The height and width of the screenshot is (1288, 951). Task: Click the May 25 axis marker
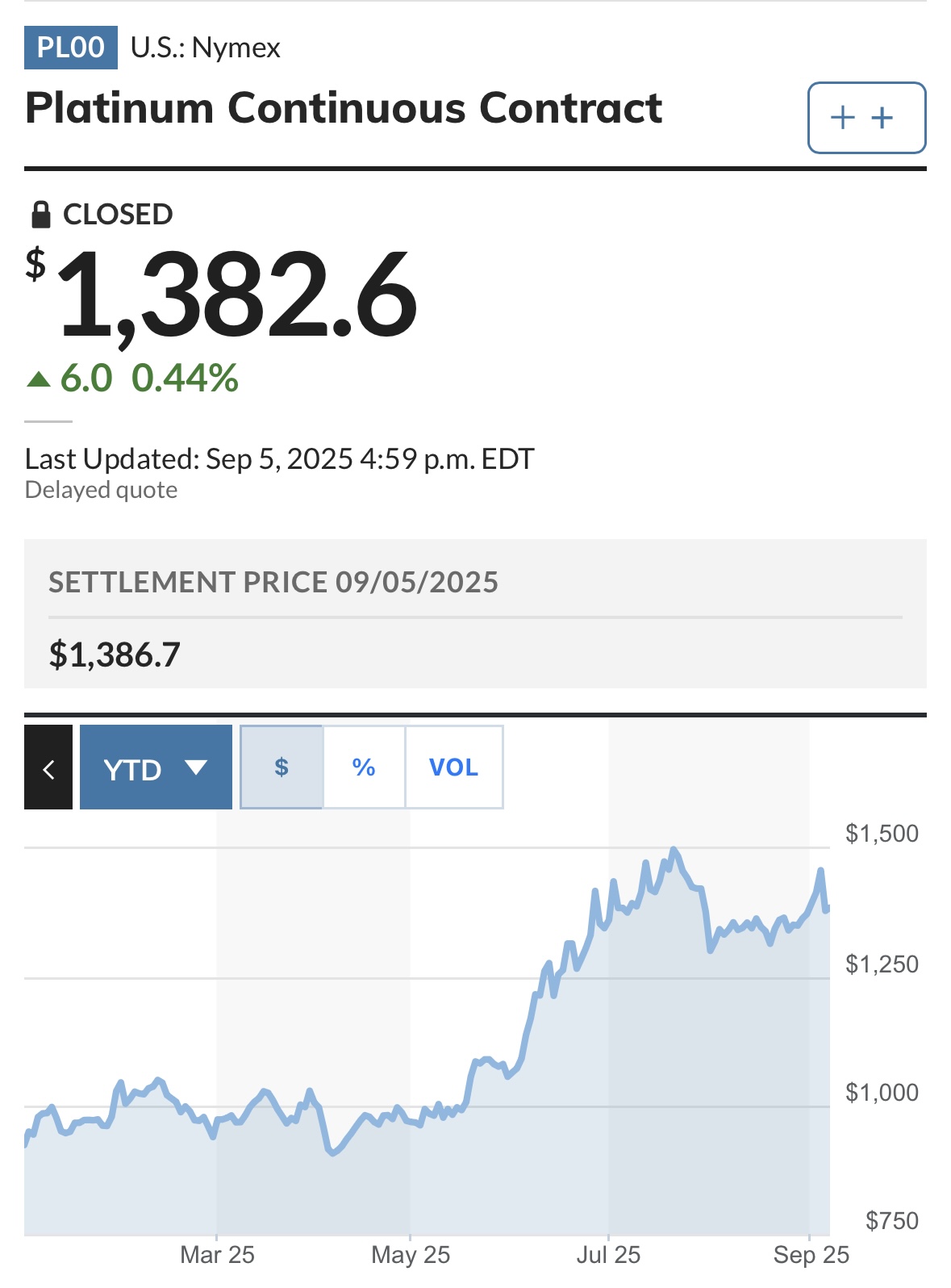coord(411,1255)
